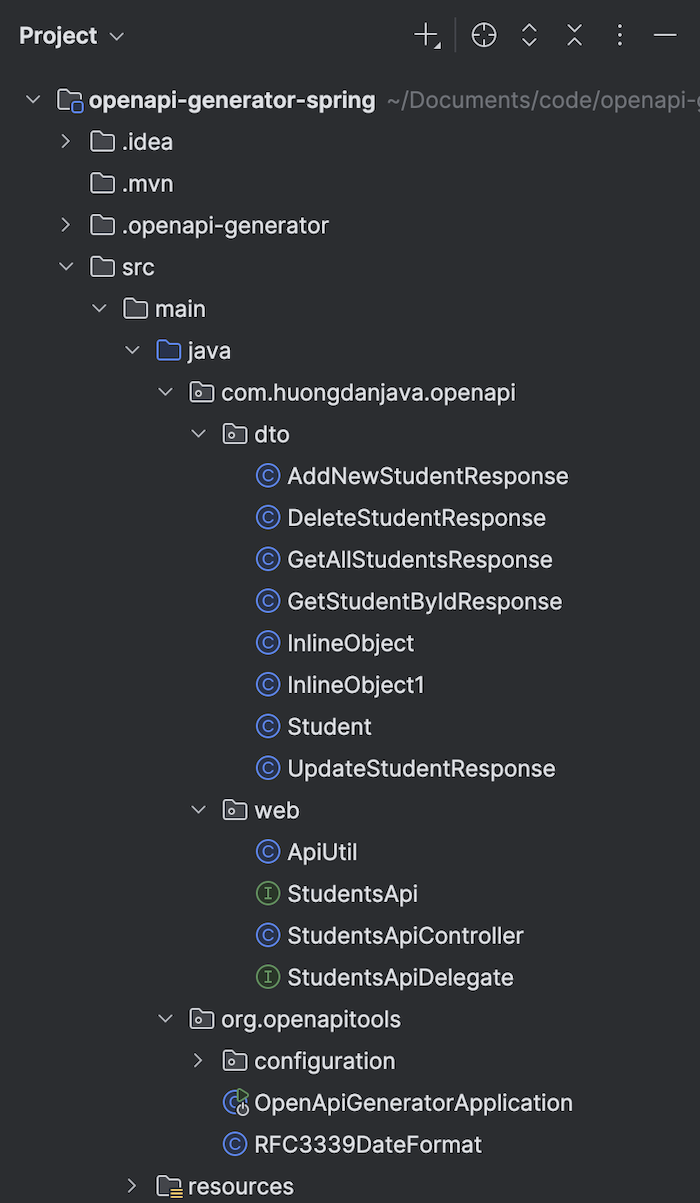Click the StudentsApi interface icon

[267, 893]
